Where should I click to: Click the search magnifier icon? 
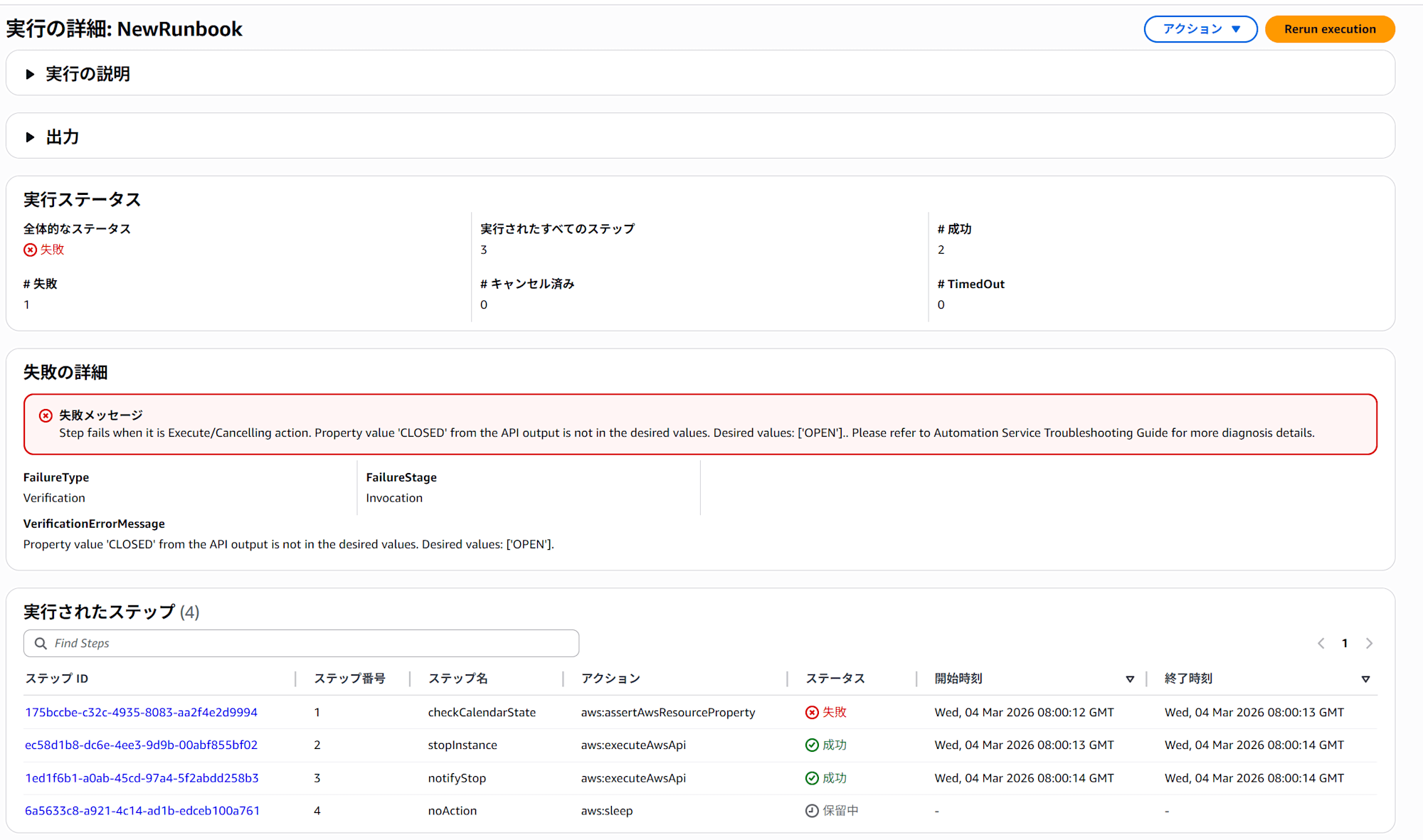pyautogui.click(x=41, y=643)
